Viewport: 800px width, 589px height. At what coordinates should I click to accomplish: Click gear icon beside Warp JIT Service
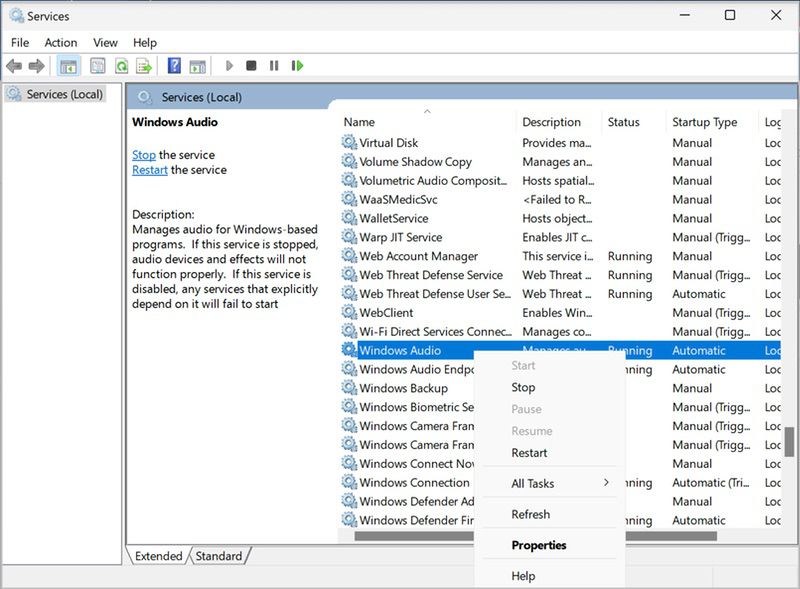coord(349,236)
